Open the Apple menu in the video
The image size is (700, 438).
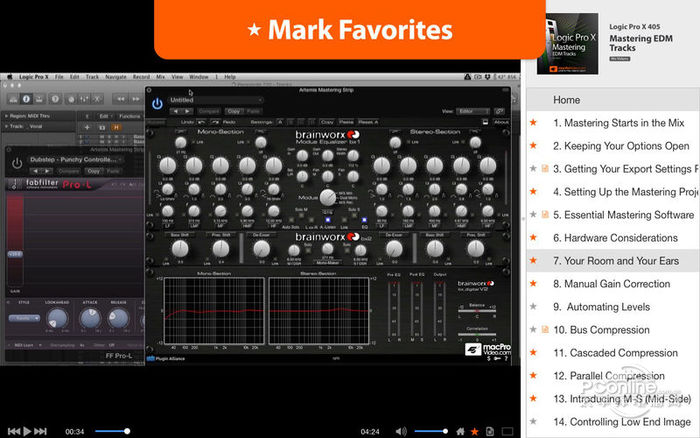pos(9,77)
